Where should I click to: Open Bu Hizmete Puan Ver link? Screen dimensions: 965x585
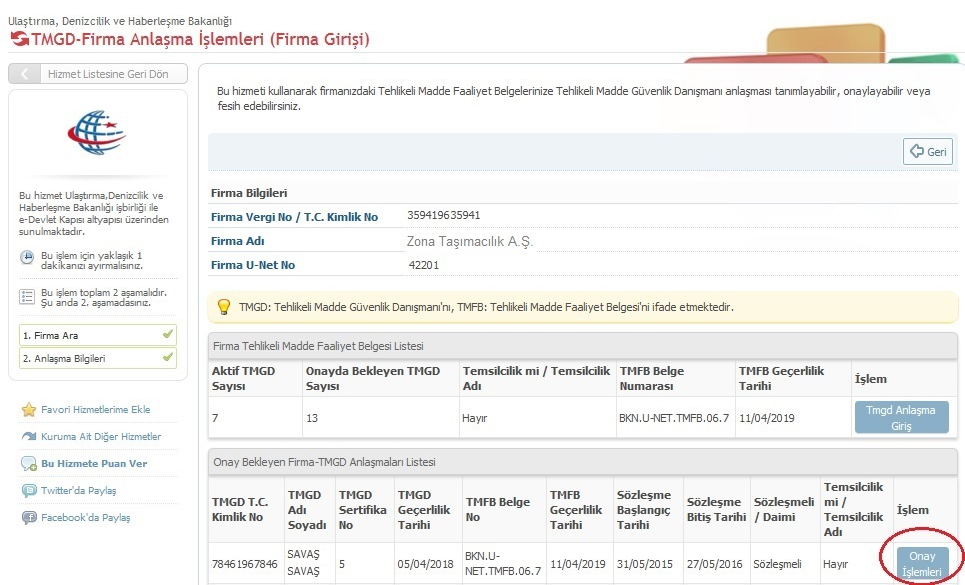click(94, 464)
